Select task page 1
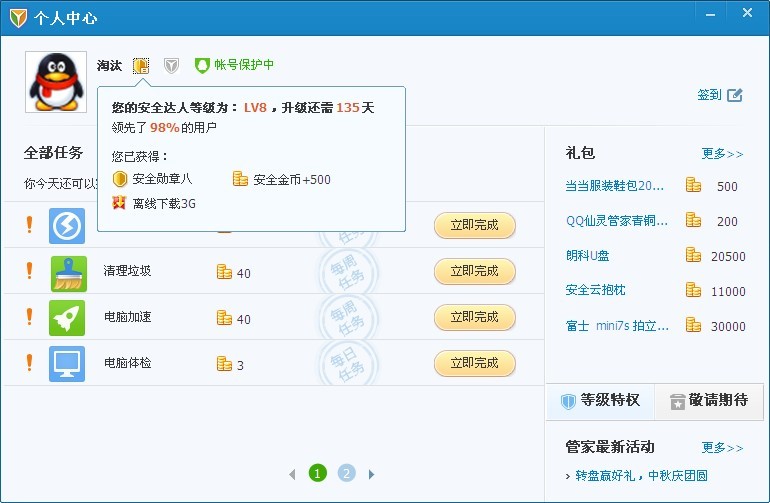 [318, 474]
